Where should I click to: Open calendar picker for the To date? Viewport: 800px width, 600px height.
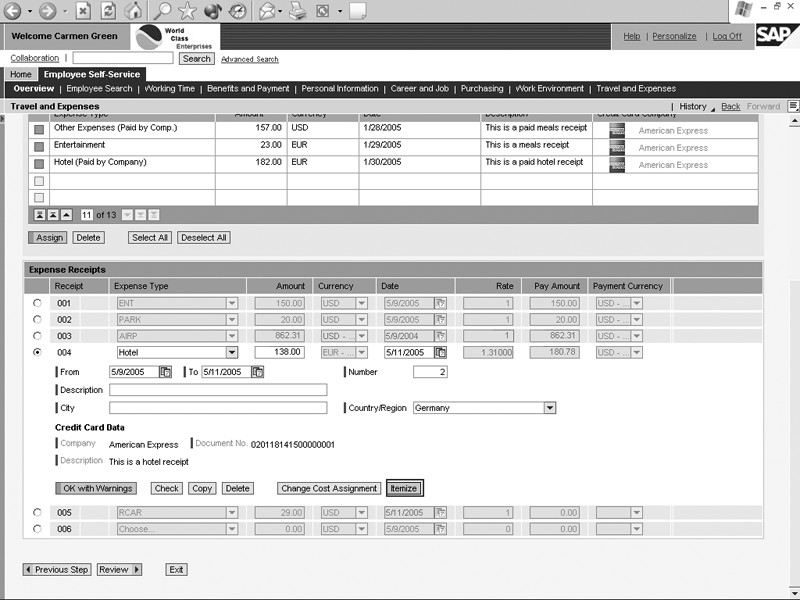[258, 372]
